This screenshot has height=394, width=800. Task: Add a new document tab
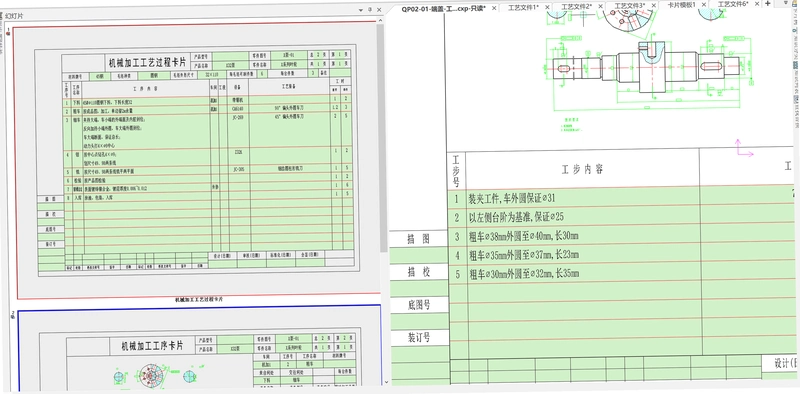tap(769, 4)
